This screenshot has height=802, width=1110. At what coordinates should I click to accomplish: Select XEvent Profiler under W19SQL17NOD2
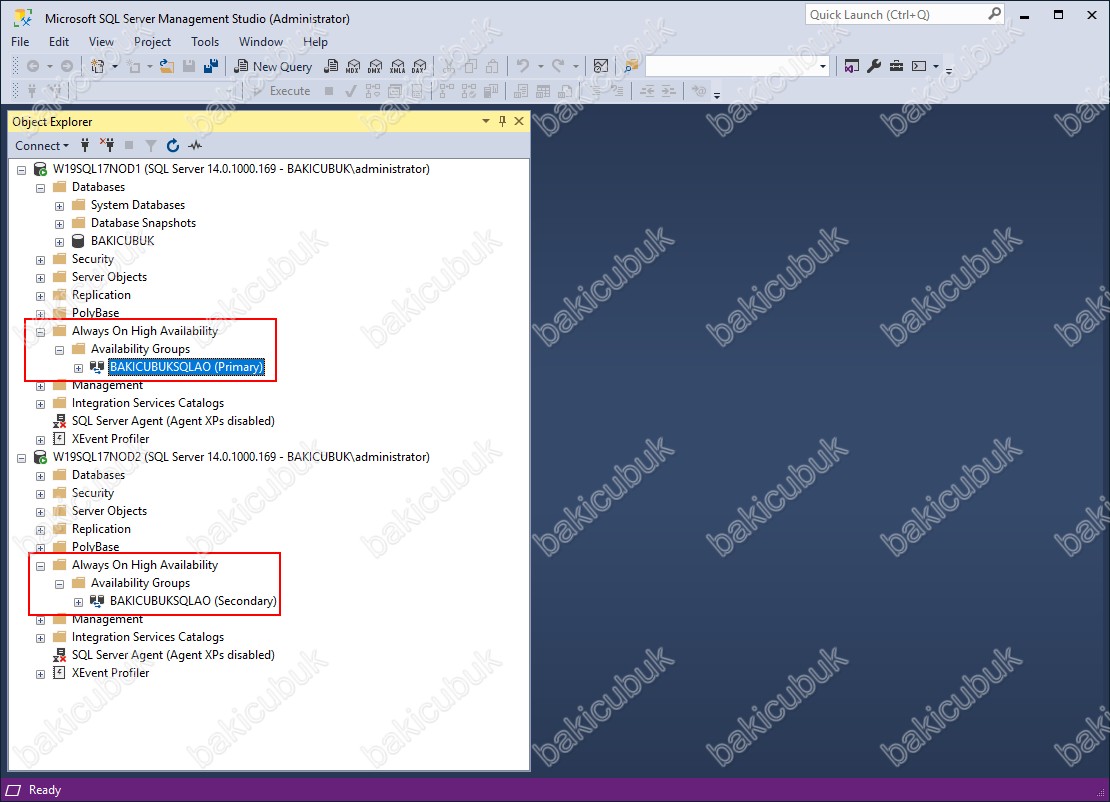point(110,673)
